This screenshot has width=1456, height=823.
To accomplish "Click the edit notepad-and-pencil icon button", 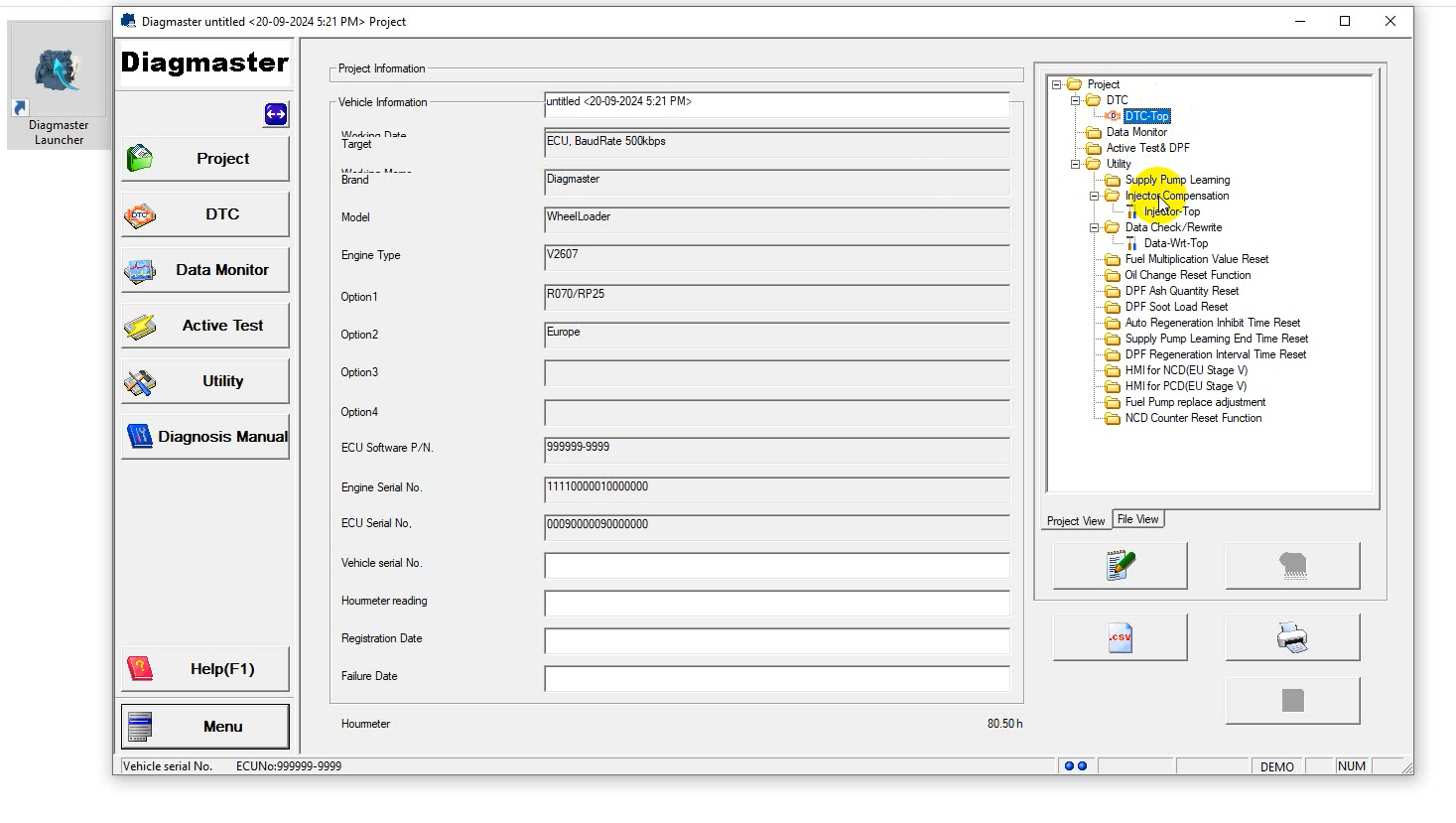I will tap(1121, 566).
